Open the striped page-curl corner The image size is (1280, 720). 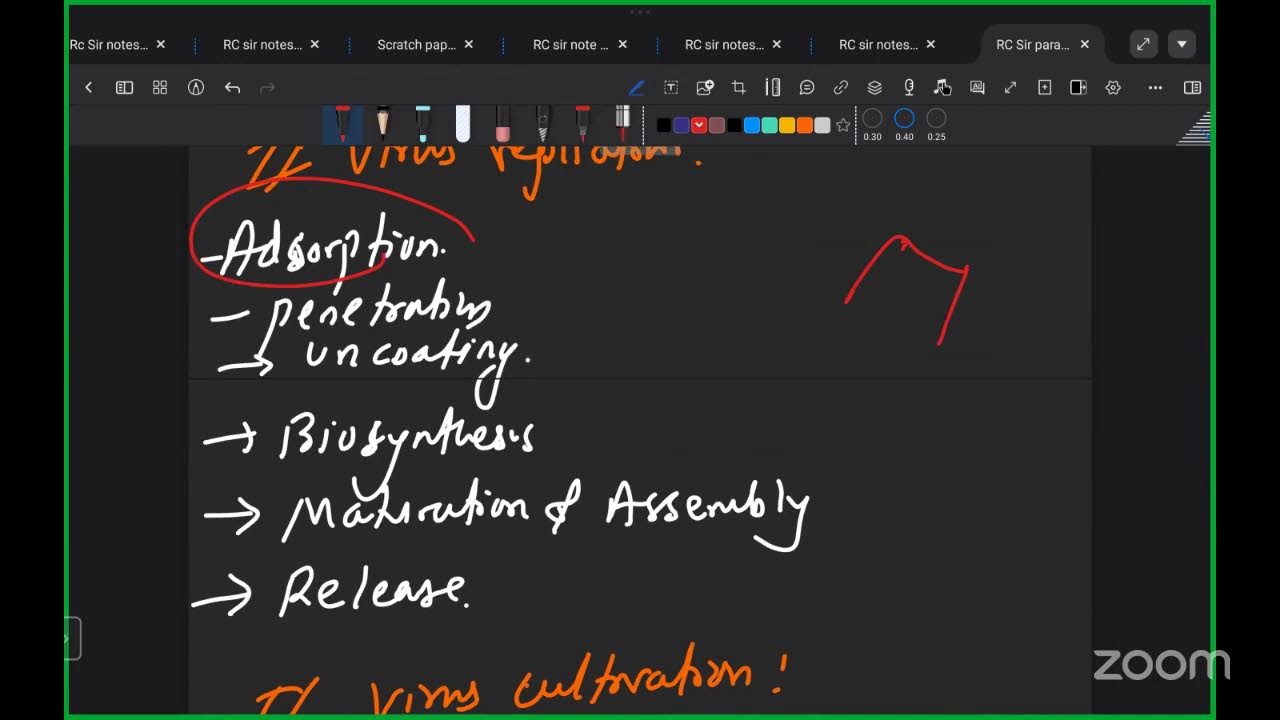click(x=1196, y=129)
